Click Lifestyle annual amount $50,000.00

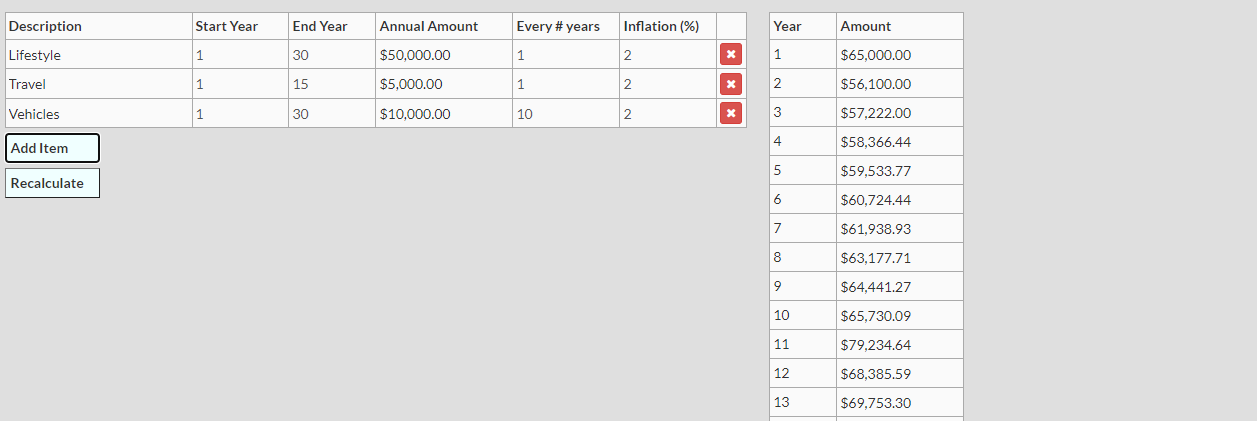tap(443, 55)
